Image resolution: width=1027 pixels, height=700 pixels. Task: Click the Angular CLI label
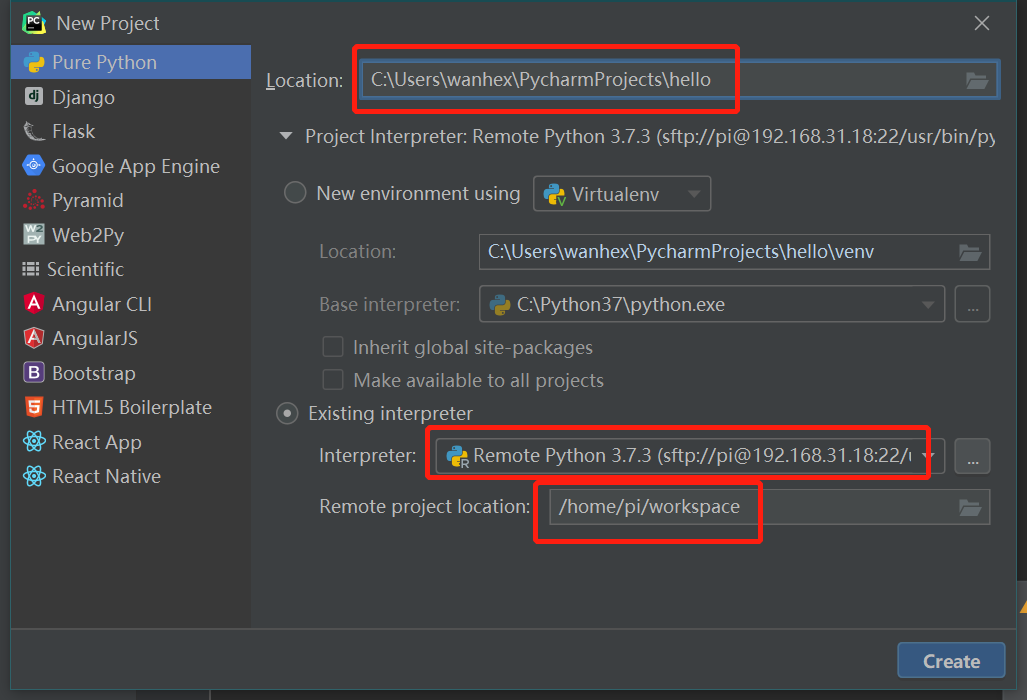(102, 304)
